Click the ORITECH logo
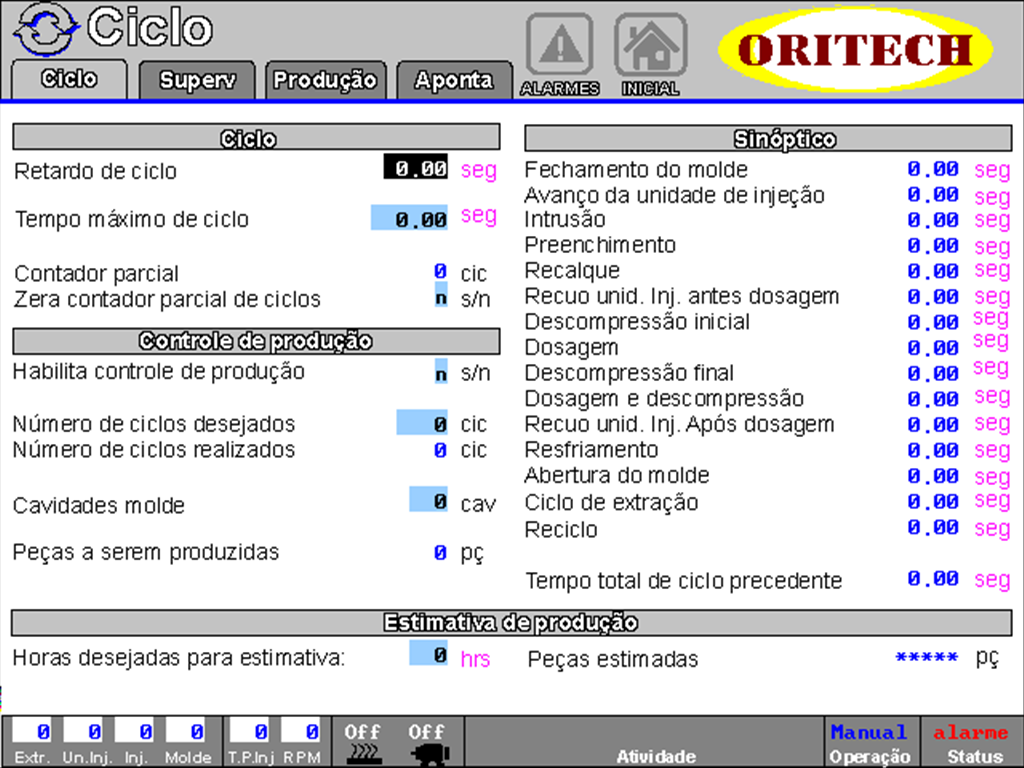The width and height of the screenshot is (1024, 768). (x=858, y=45)
